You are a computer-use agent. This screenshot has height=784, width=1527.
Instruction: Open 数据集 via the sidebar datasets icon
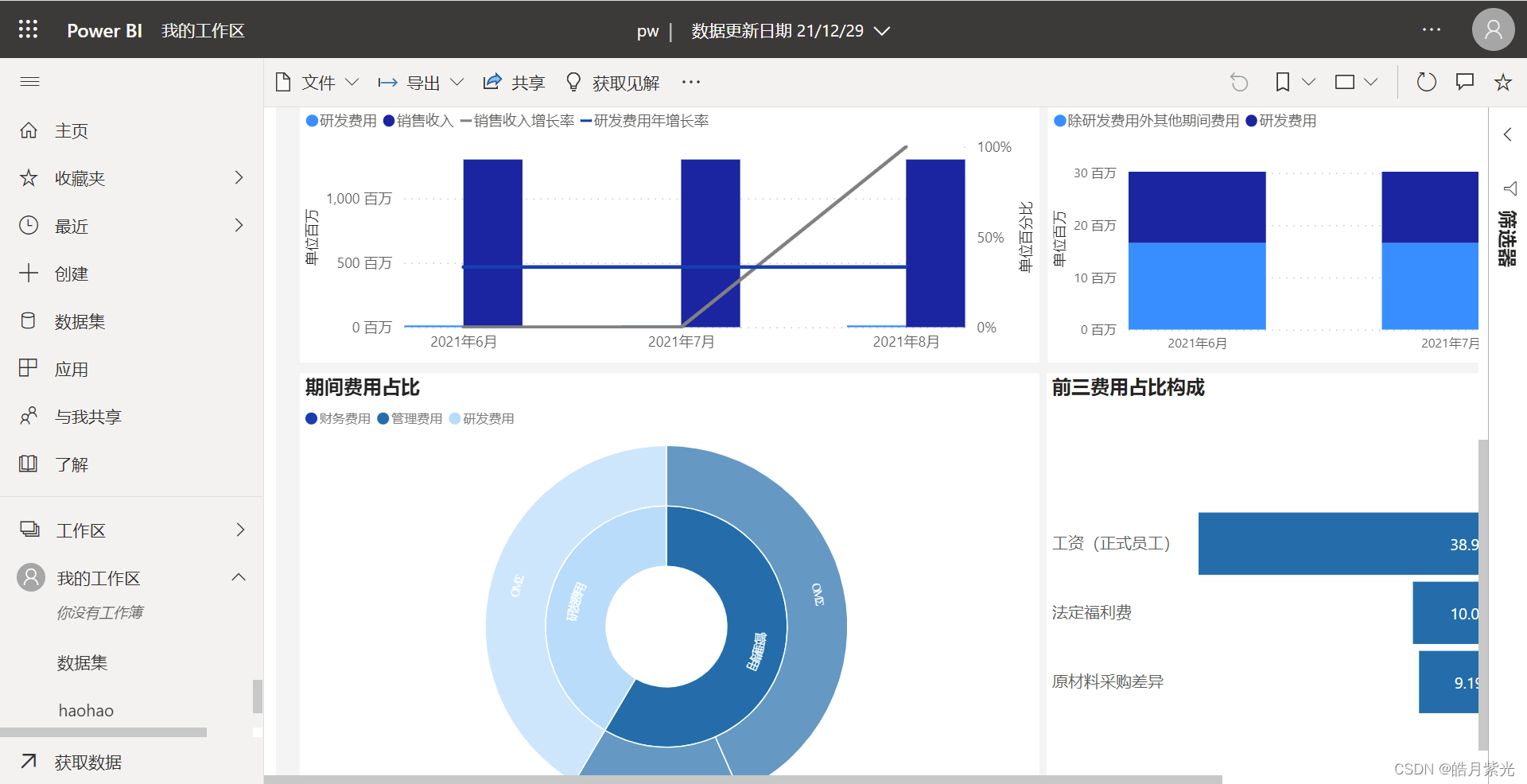tap(29, 320)
